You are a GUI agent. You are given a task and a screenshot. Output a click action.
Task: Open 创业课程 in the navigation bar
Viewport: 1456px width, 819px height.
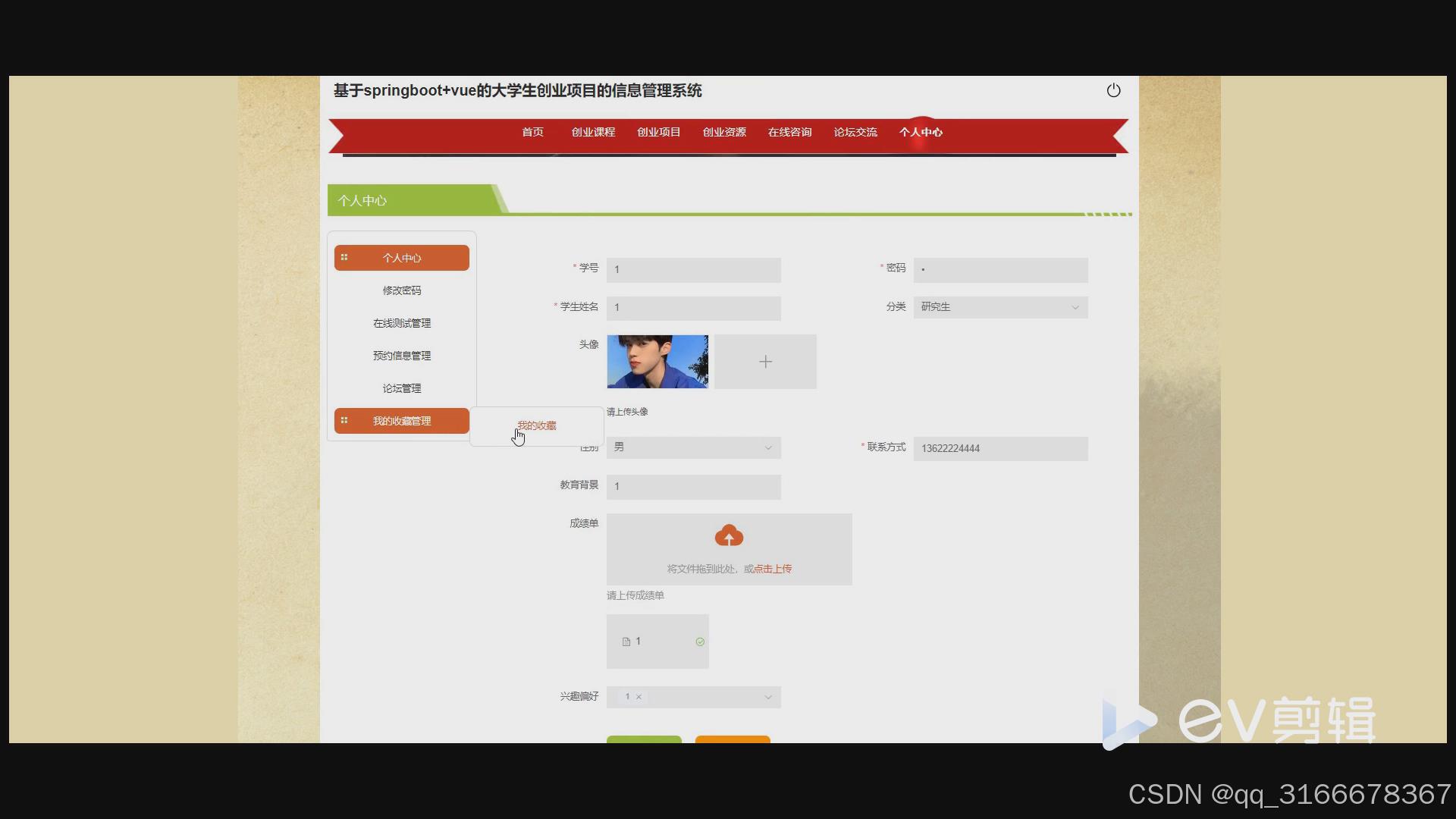click(x=593, y=133)
